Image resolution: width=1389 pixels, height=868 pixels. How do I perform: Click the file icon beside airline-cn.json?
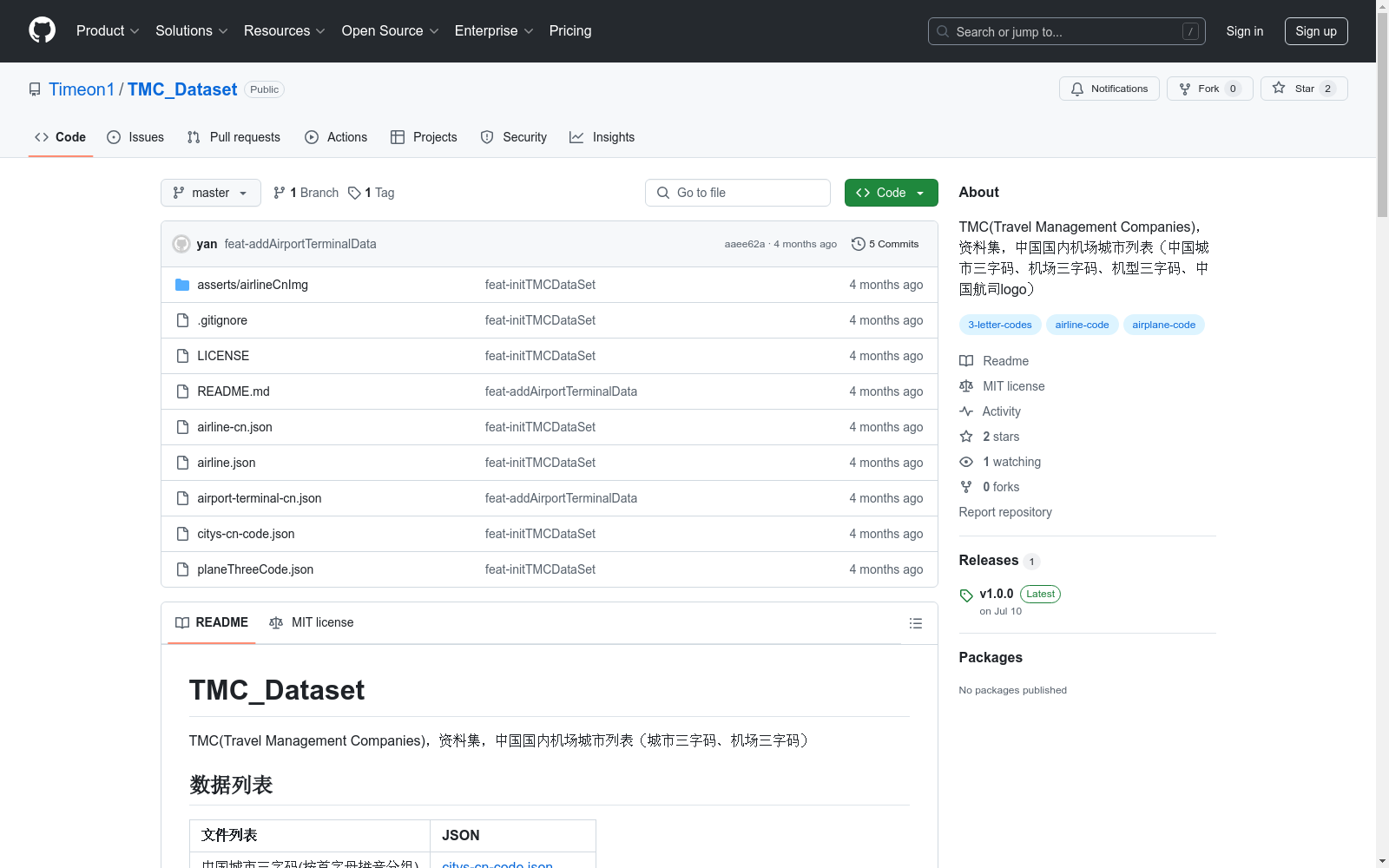182,427
